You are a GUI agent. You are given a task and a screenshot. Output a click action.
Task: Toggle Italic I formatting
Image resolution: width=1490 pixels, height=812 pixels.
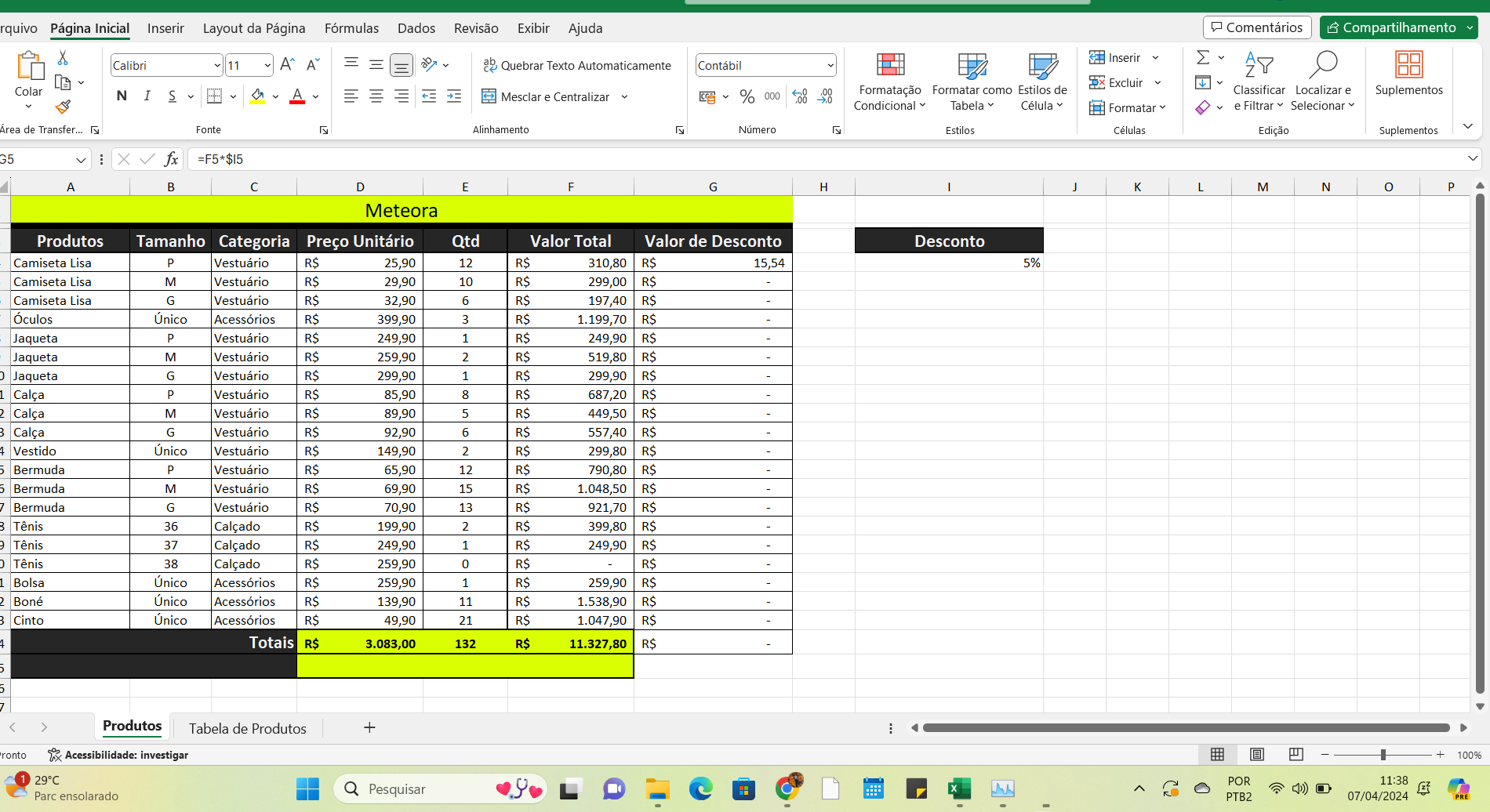147,96
